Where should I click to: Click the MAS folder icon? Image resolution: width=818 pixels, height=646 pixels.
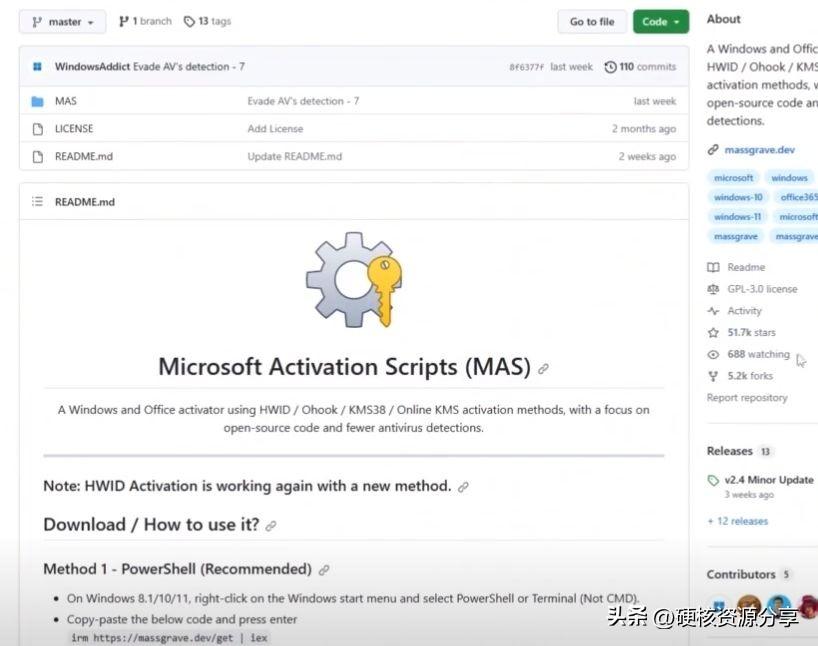point(38,101)
